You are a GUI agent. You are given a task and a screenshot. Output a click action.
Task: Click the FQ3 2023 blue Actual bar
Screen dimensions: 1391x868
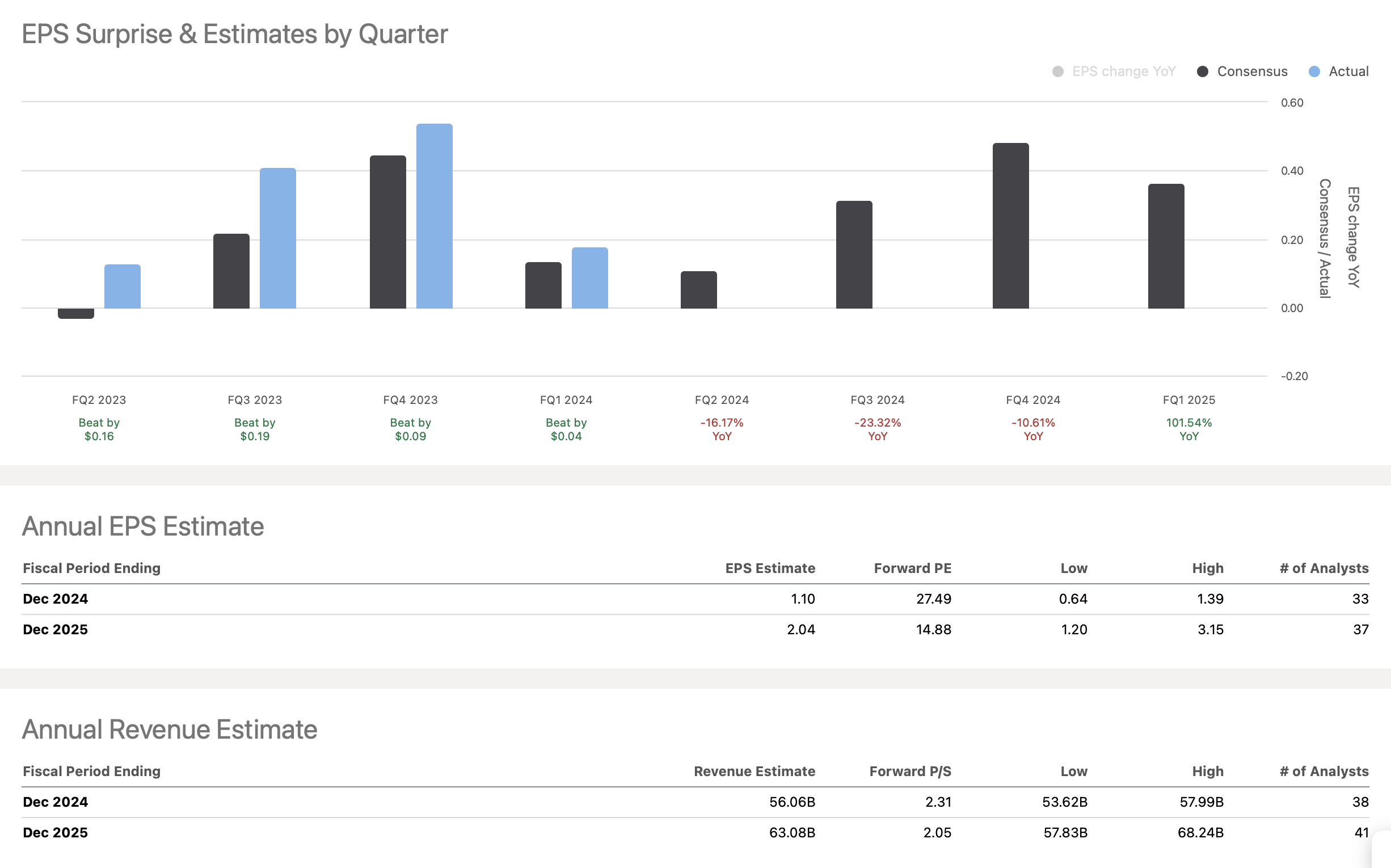(x=278, y=238)
